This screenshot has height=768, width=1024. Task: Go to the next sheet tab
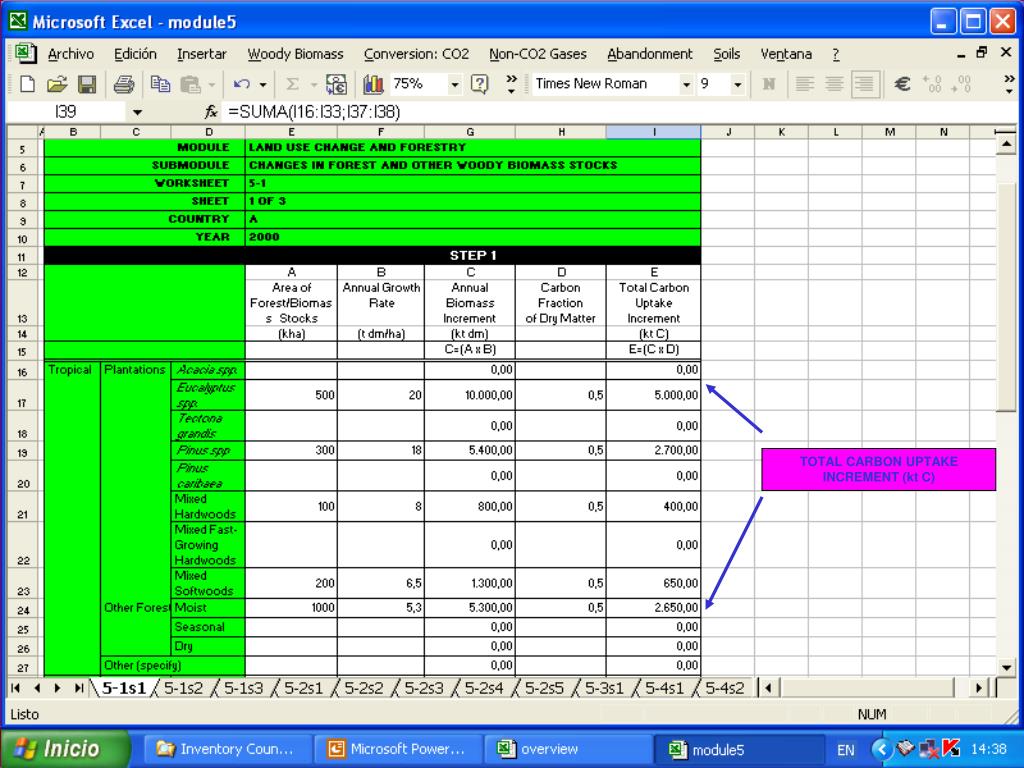pyautogui.click(x=57, y=688)
